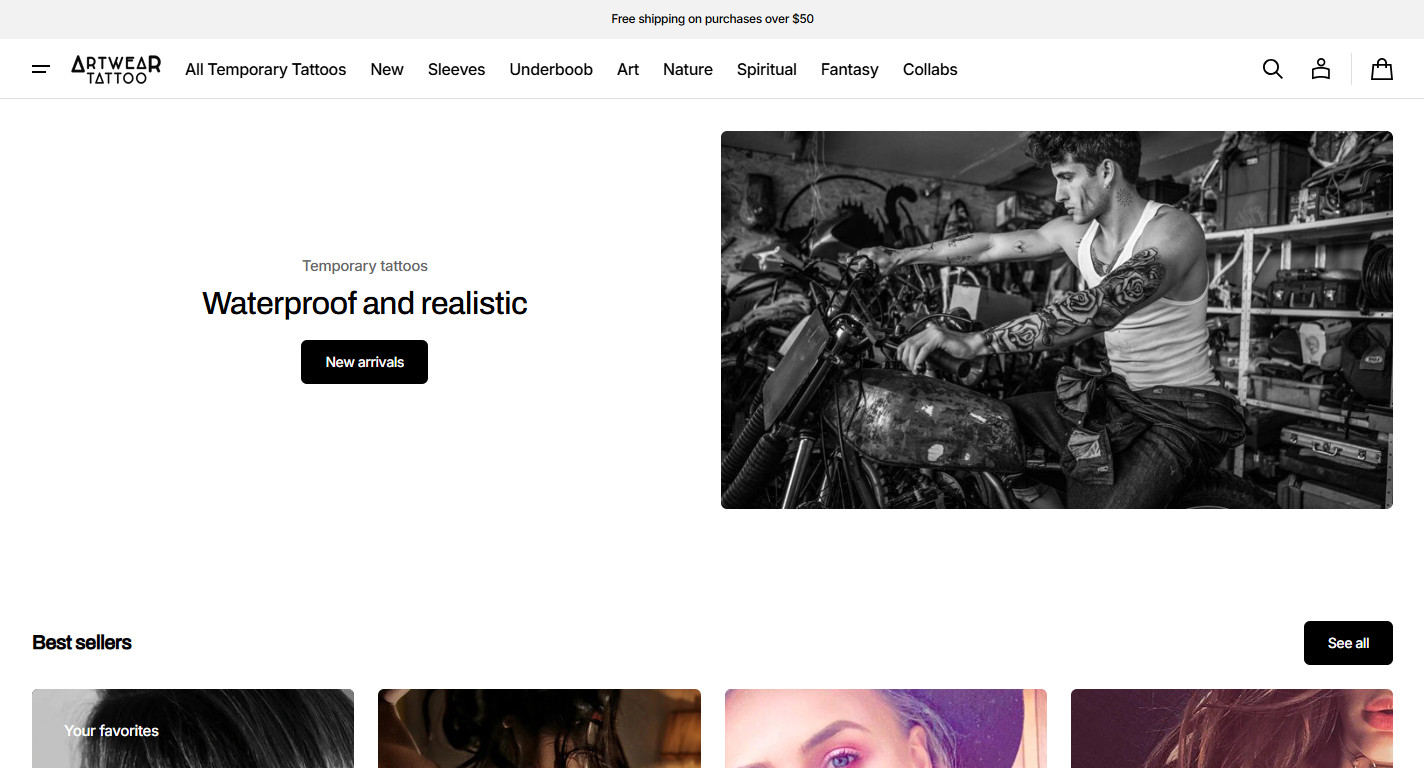Navigate to Underboob category
The height and width of the screenshot is (768, 1424).
551,69
